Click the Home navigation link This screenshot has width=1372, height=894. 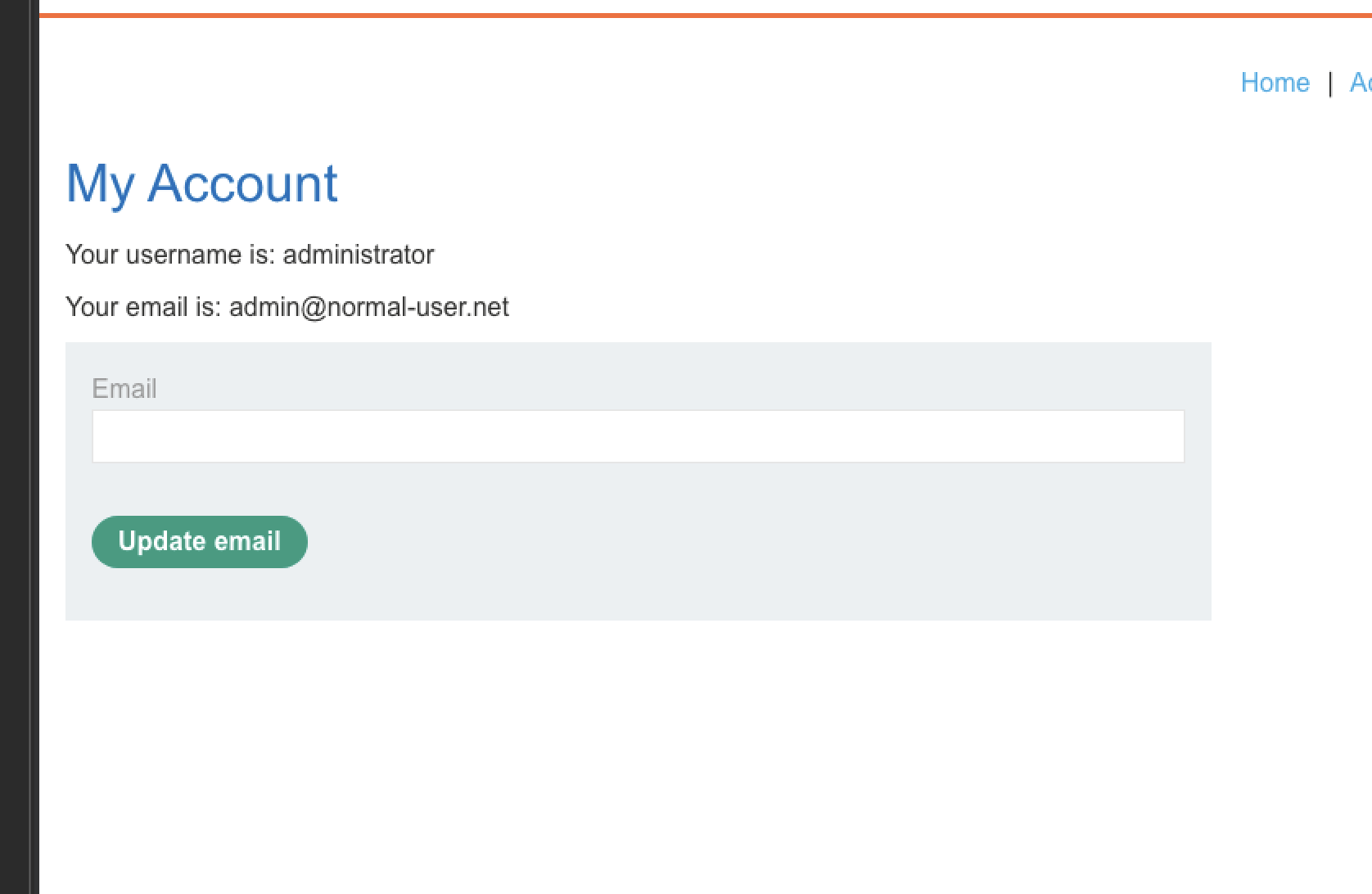coord(1275,83)
